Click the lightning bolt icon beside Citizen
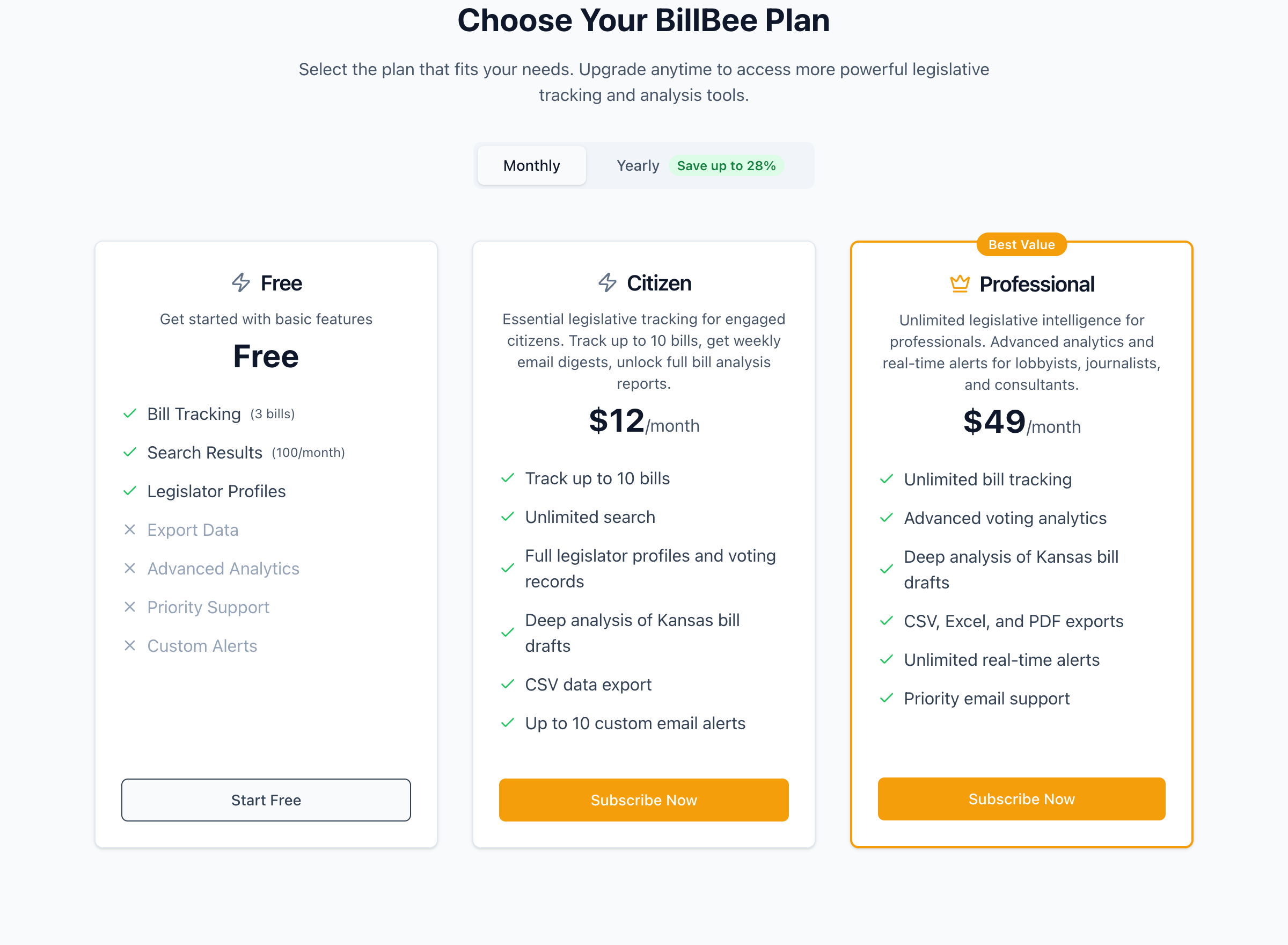1288x945 pixels. 607,282
